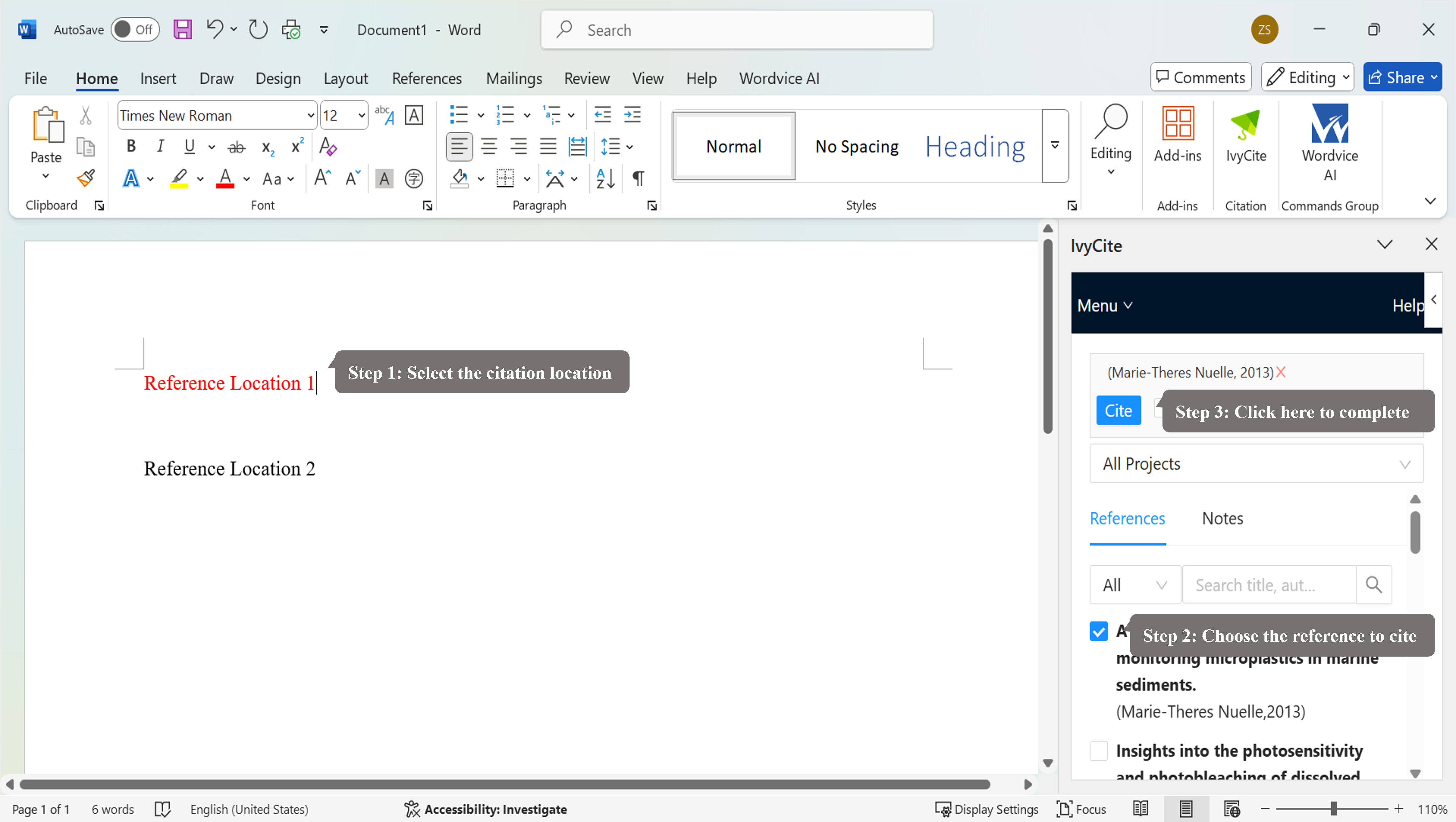This screenshot has width=1456, height=822.
Task: Toggle AutoSave switch on
Action: click(134, 30)
